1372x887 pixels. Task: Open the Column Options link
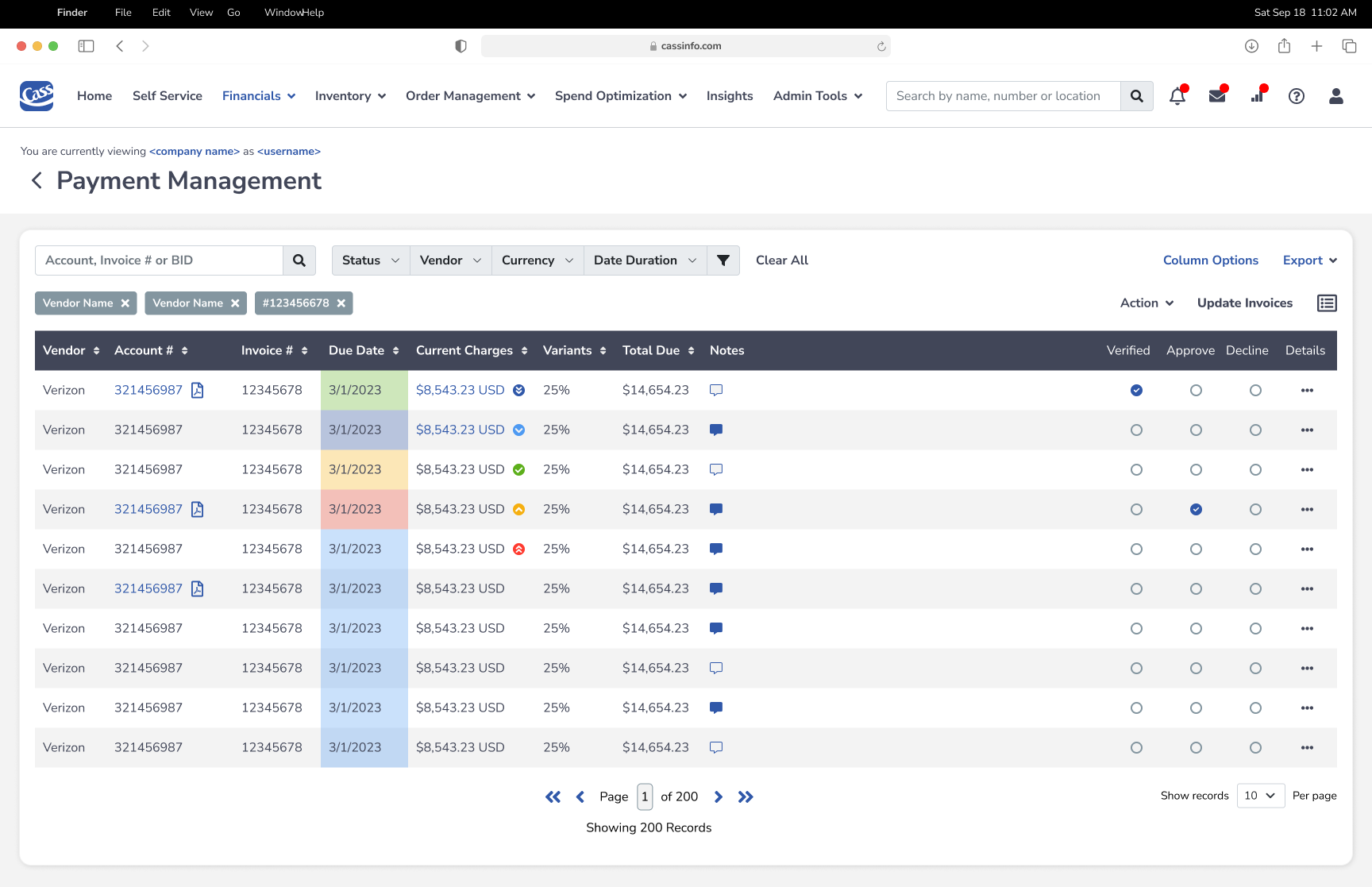click(x=1210, y=260)
